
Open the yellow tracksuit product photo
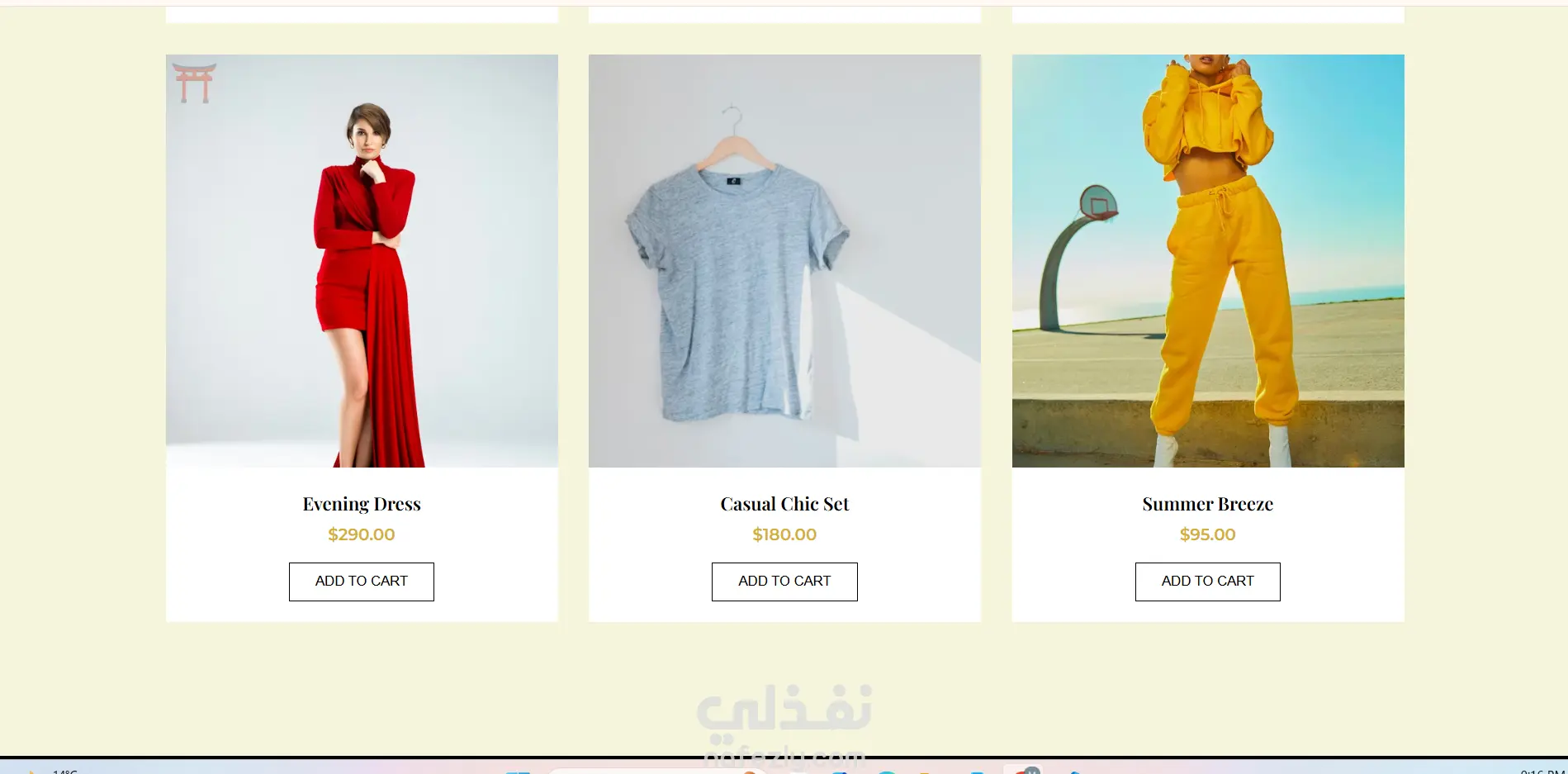[1208, 261]
